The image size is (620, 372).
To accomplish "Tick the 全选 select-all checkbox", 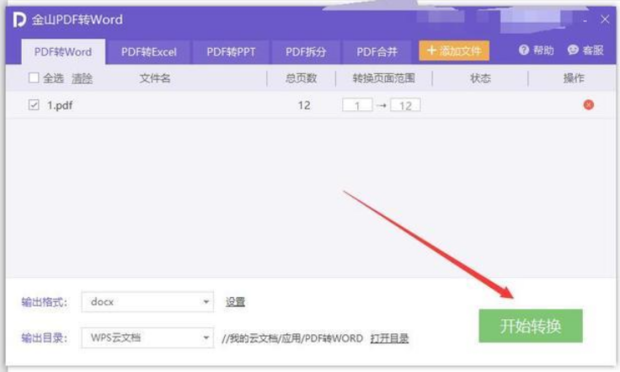I will click(34, 78).
